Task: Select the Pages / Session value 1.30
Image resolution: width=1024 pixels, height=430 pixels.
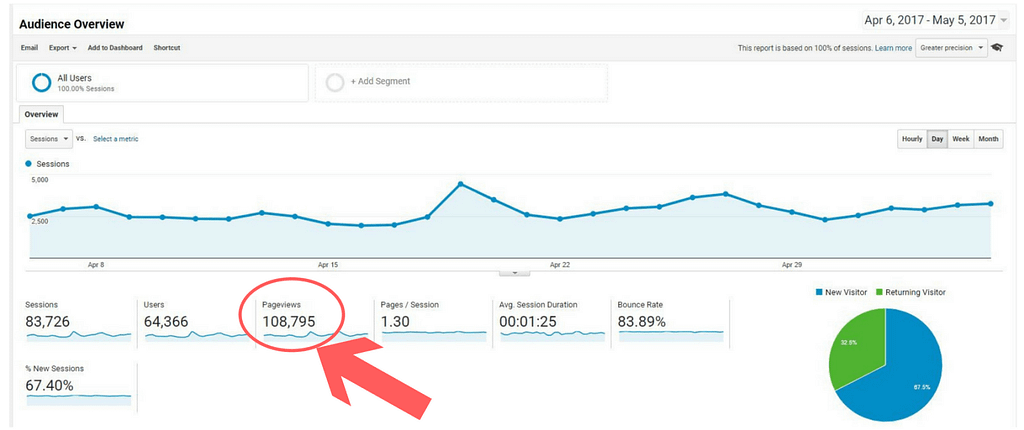Action: 396,322
